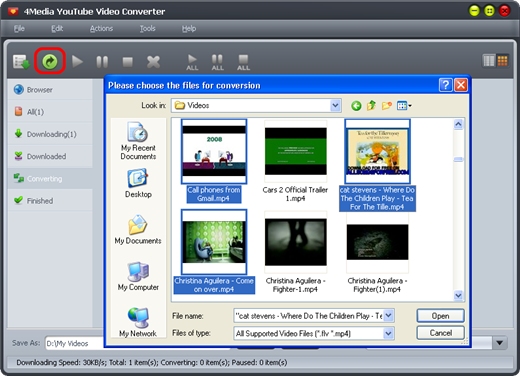Go to My Documents place
Screen dimensions: 520x376
tap(138, 230)
